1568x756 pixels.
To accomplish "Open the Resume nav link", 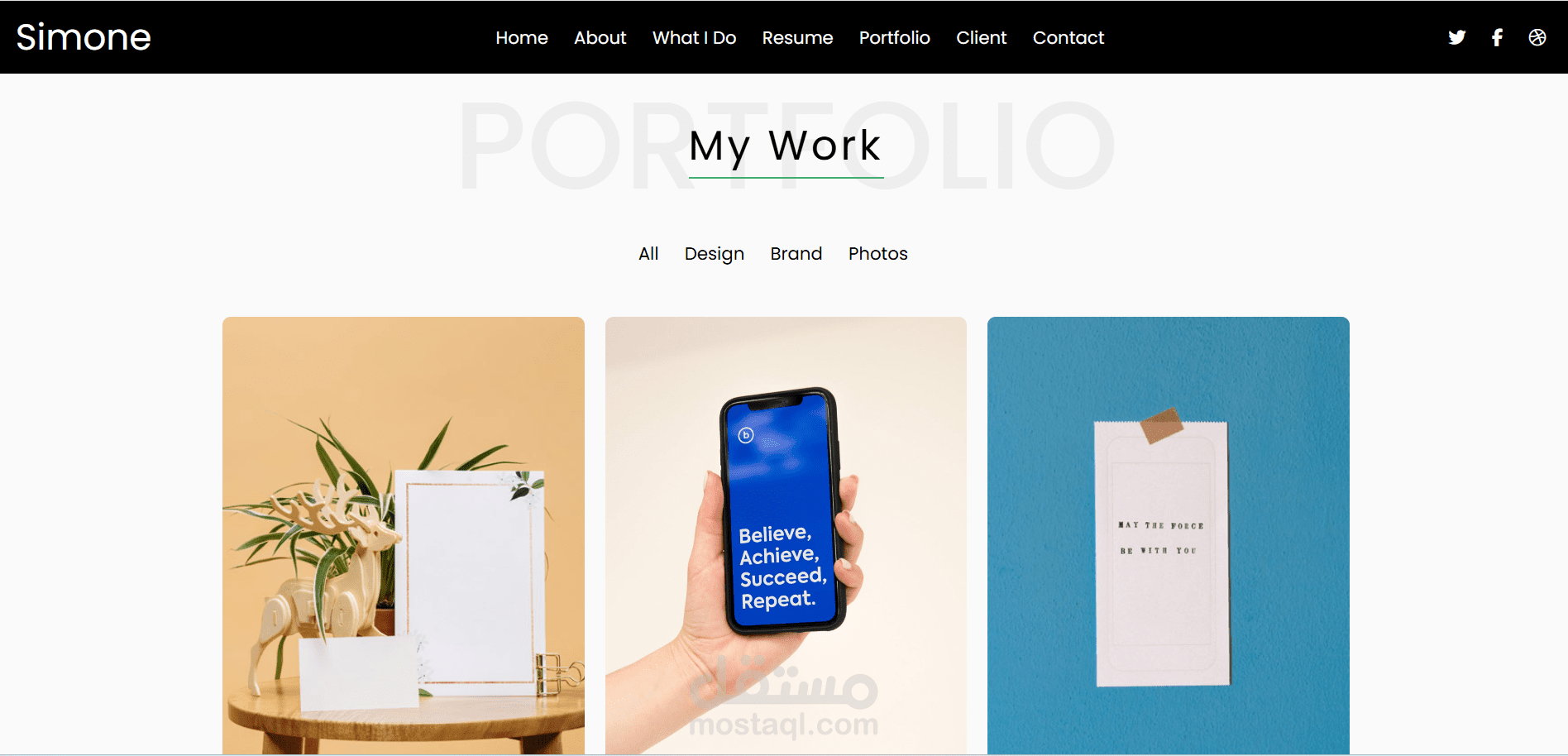I will (797, 38).
